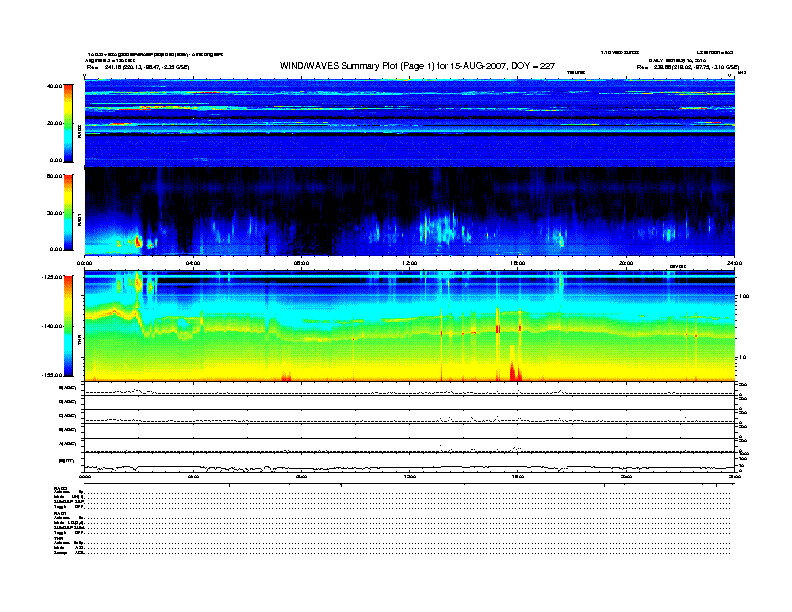The height and width of the screenshot is (612, 792).
Task: Click the bottom magnetic field line plot trace
Action: coord(409,468)
